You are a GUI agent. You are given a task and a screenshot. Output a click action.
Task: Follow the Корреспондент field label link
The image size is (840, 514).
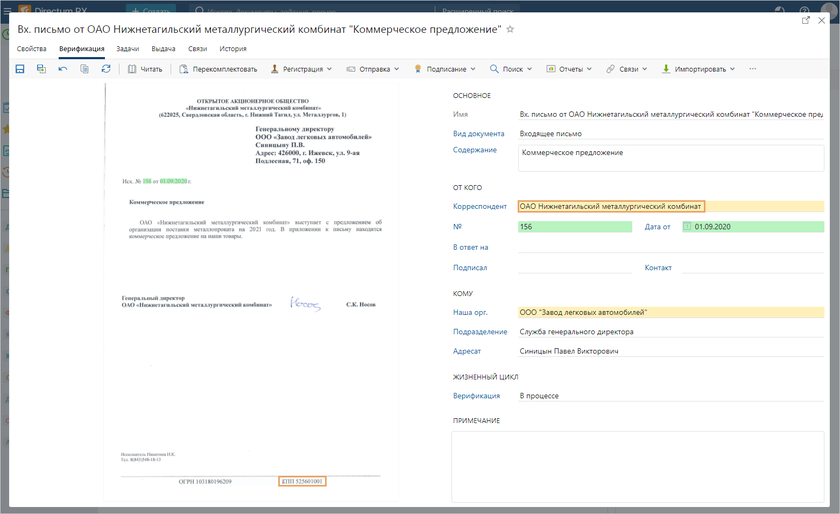click(479, 206)
